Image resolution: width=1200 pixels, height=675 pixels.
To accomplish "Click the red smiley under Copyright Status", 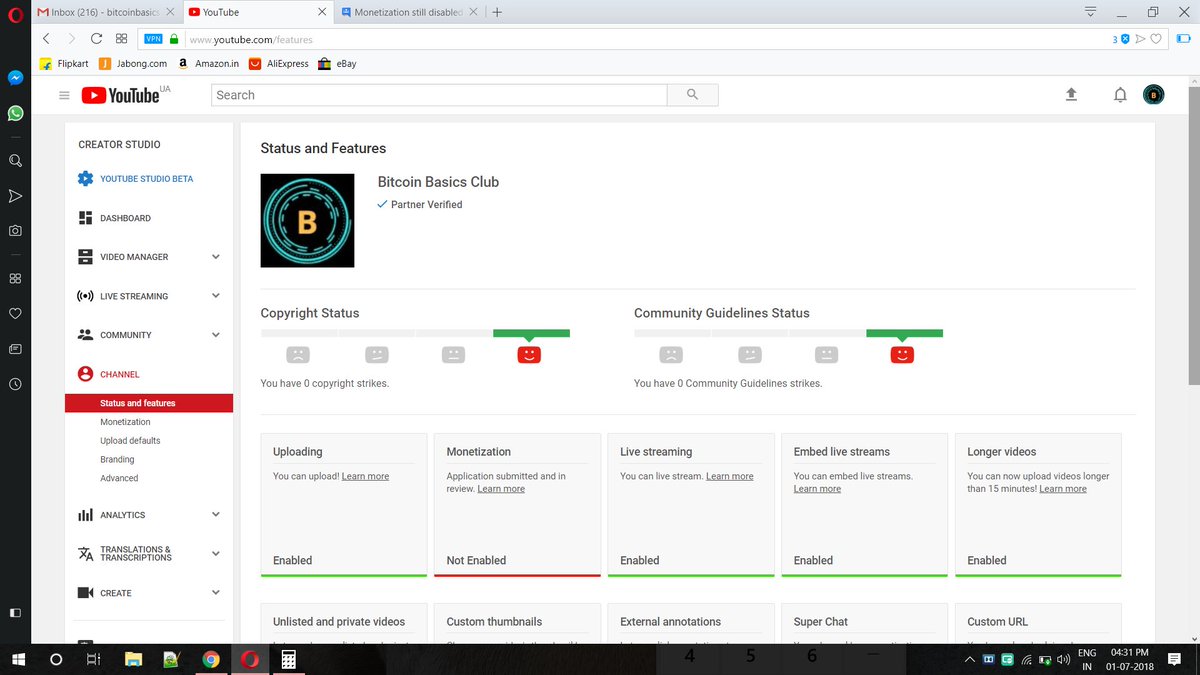I will point(529,354).
